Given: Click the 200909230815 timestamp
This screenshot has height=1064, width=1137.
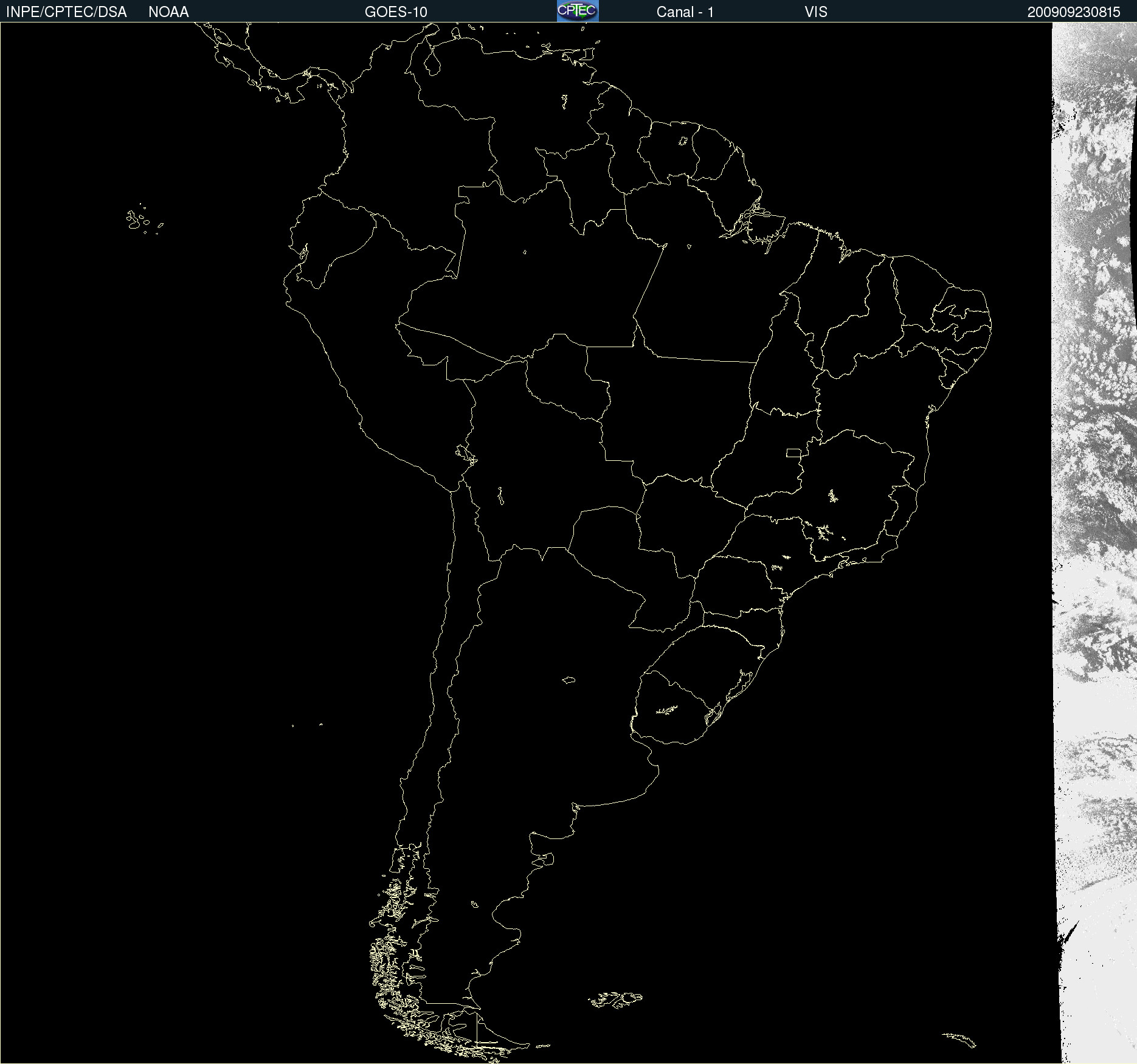Looking at the screenshot, I should tap(1073, 12).
